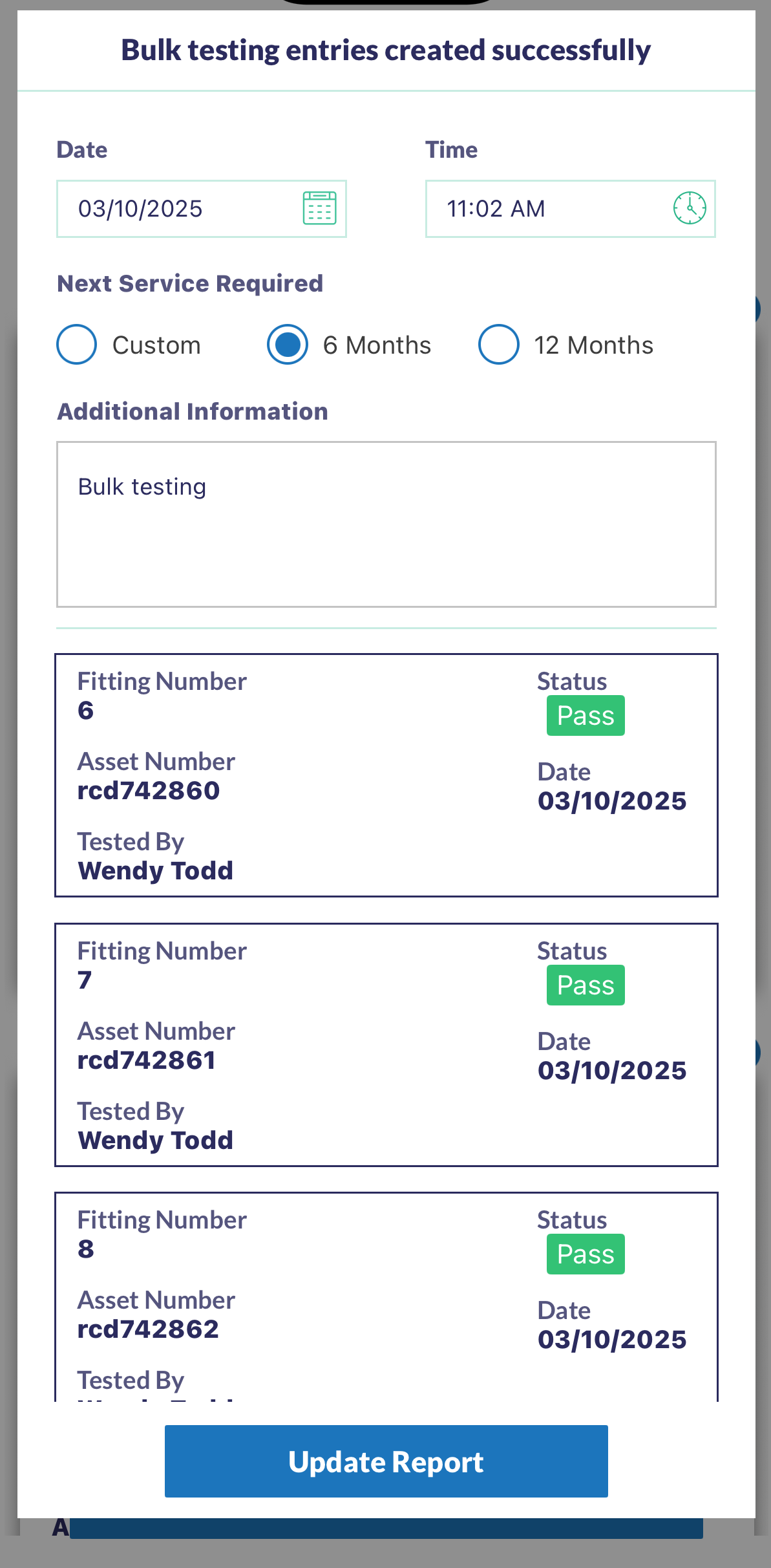Screen dimensions: 771x1568
Task: Click the Pass status badge for fitting 6
Action: click(x=586, y=716)
